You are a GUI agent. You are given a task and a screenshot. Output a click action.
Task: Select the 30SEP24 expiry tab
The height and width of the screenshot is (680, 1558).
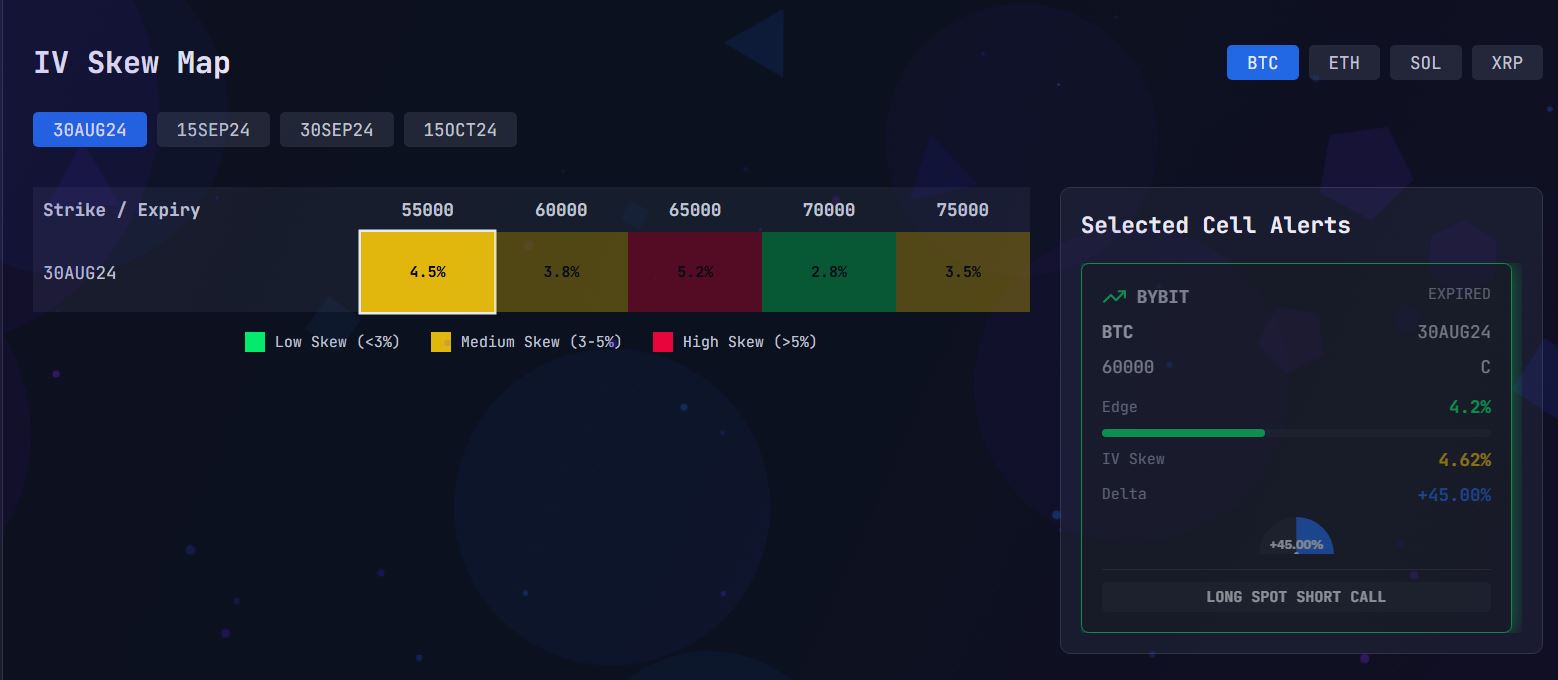click(337, 130)
